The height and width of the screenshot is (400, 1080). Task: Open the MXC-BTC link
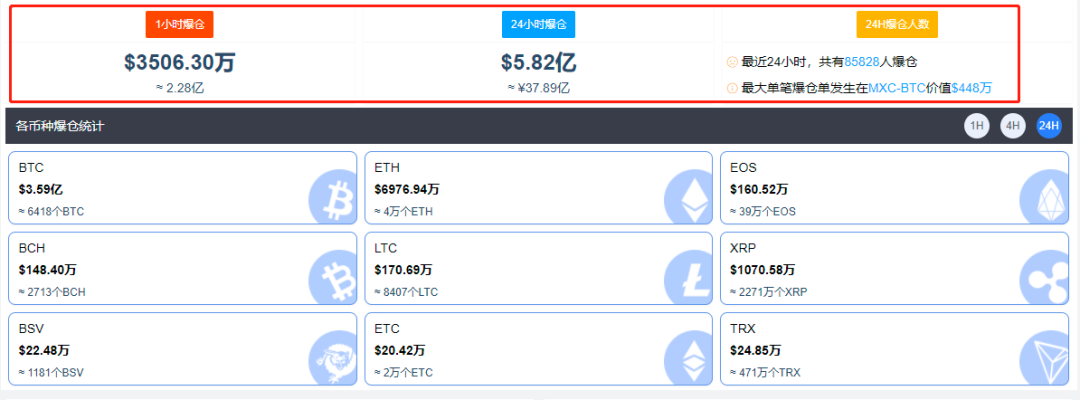[x=897, y=88]
